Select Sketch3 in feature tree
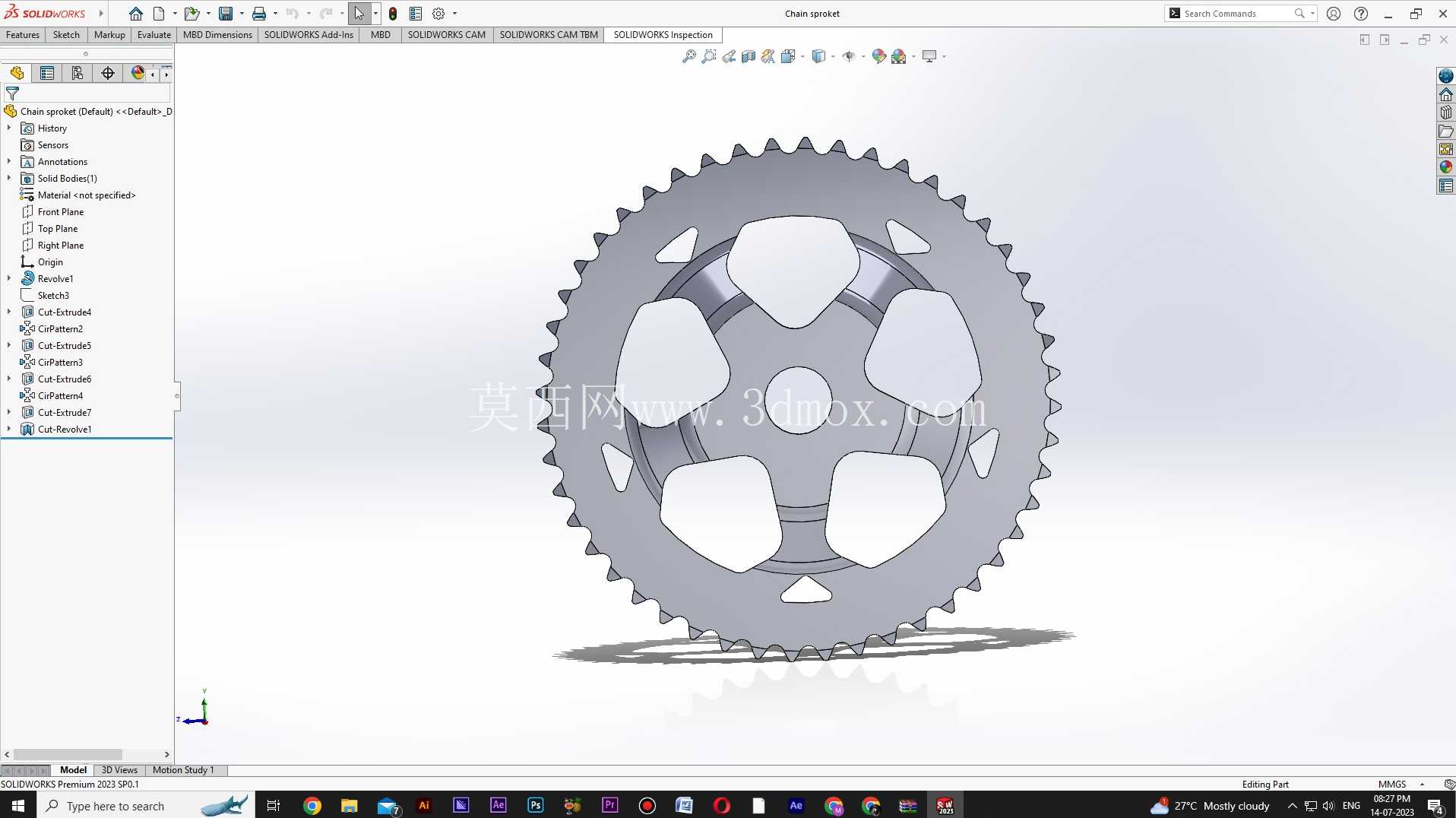 click(x=53, y=296)
